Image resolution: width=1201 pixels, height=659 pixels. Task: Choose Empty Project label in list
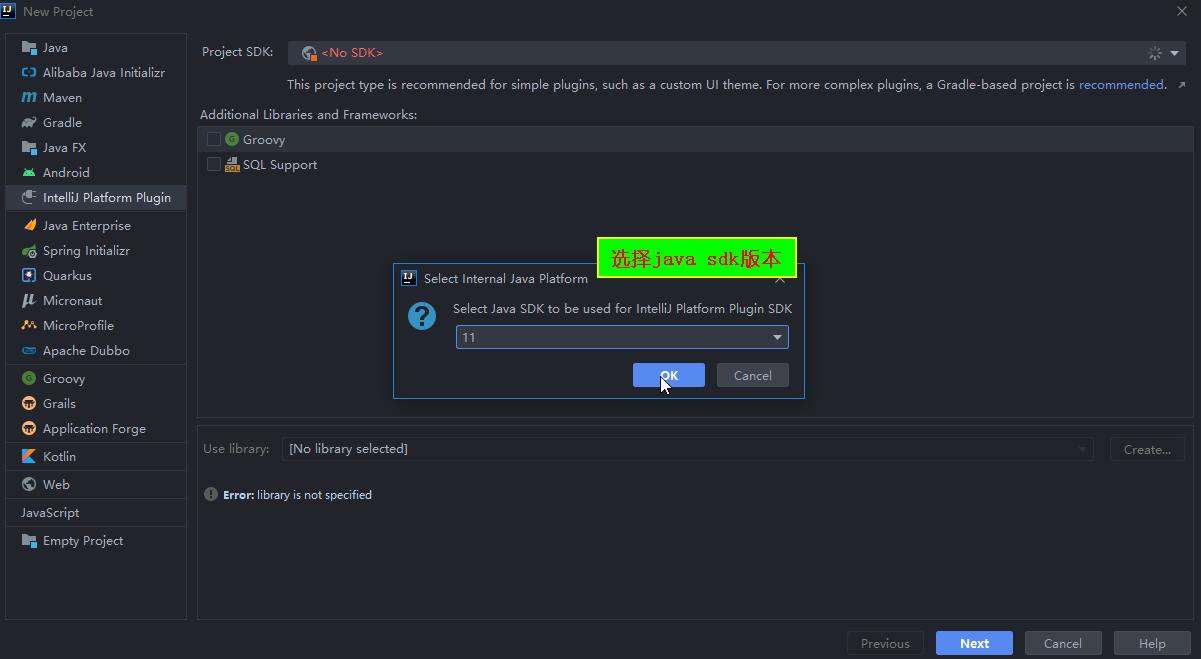click(83, 540)
